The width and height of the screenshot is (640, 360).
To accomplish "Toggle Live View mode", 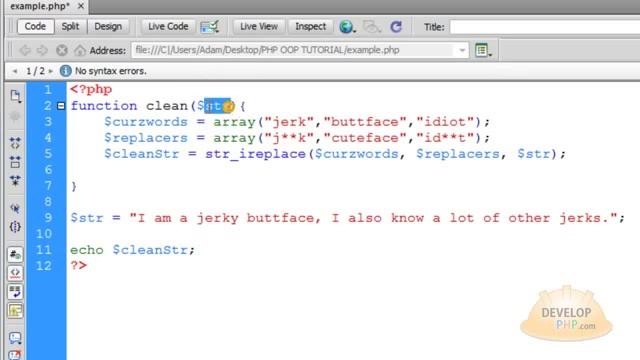I will [x=259, y=27].
